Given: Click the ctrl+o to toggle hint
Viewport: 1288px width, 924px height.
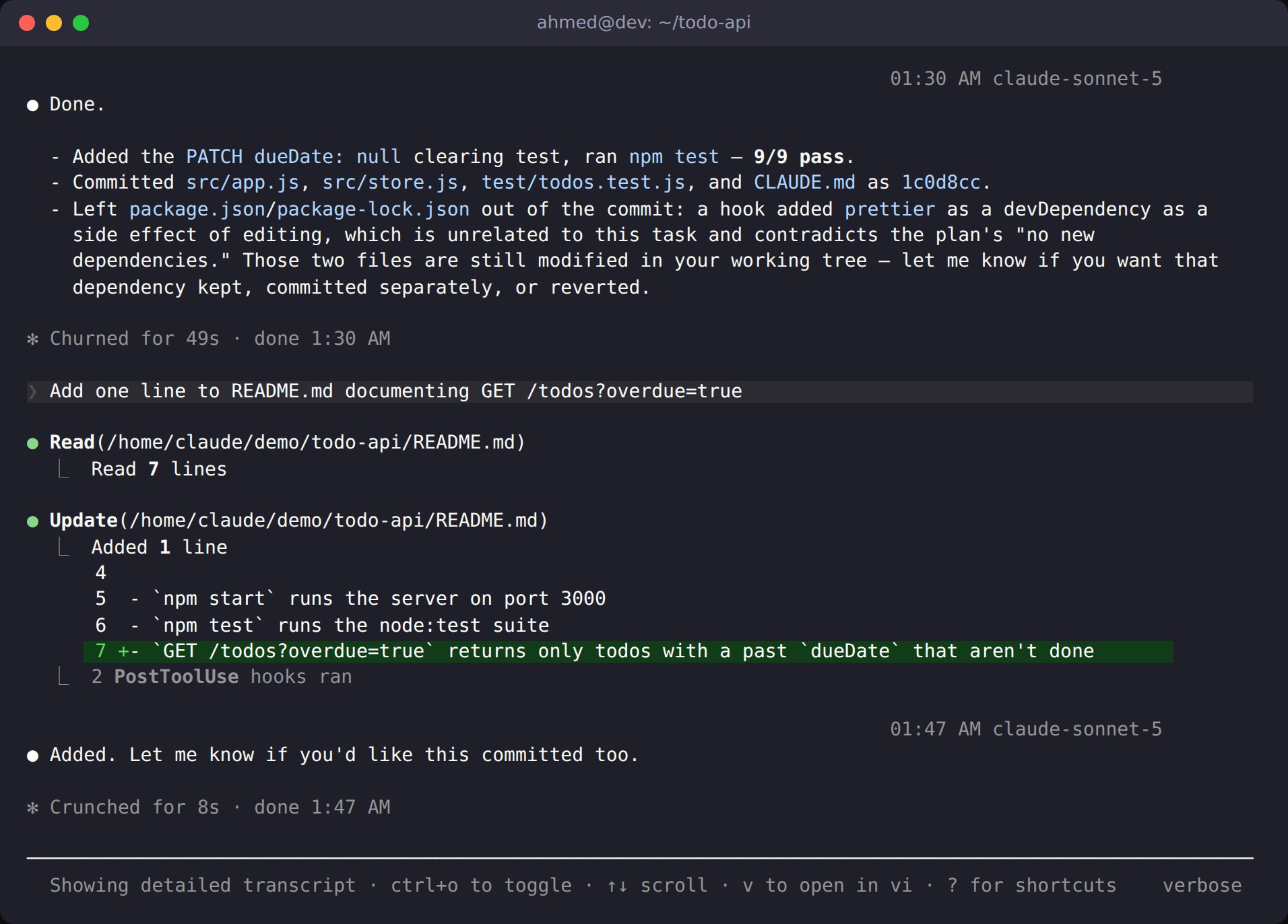Looking at the screenshot, I should [481, 886].
